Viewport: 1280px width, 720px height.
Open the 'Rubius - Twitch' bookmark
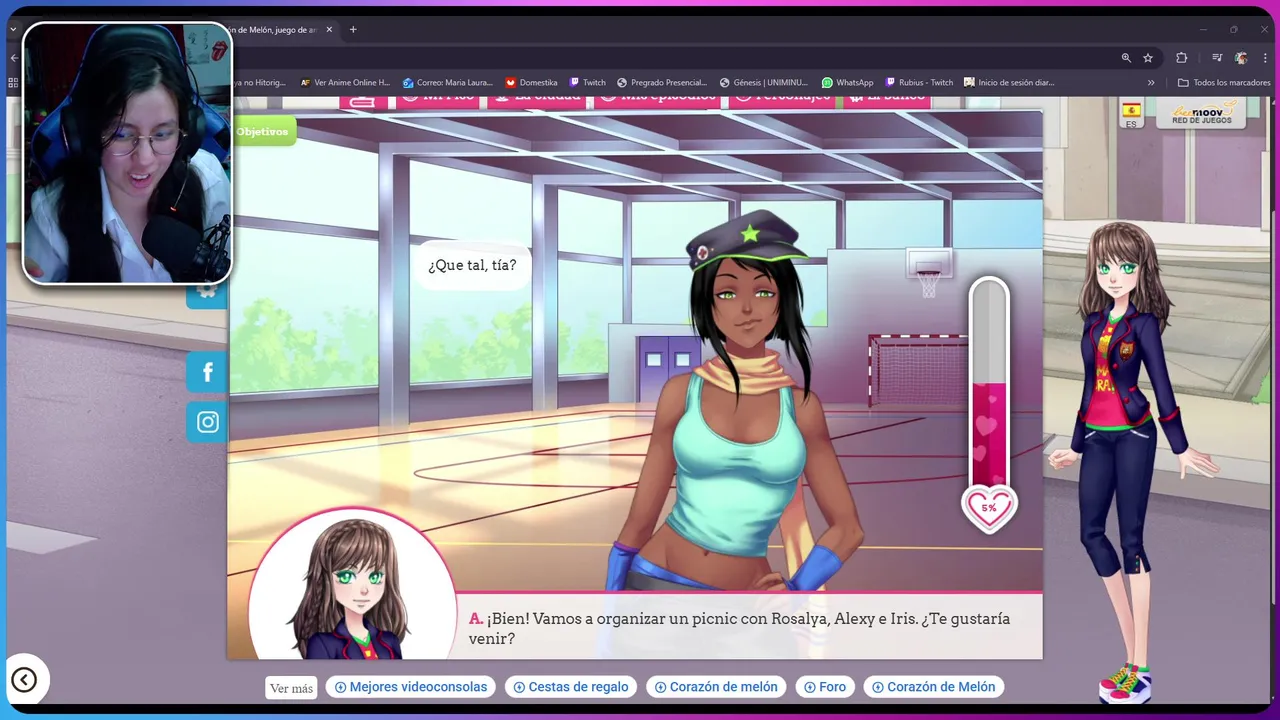coord(919,83)
